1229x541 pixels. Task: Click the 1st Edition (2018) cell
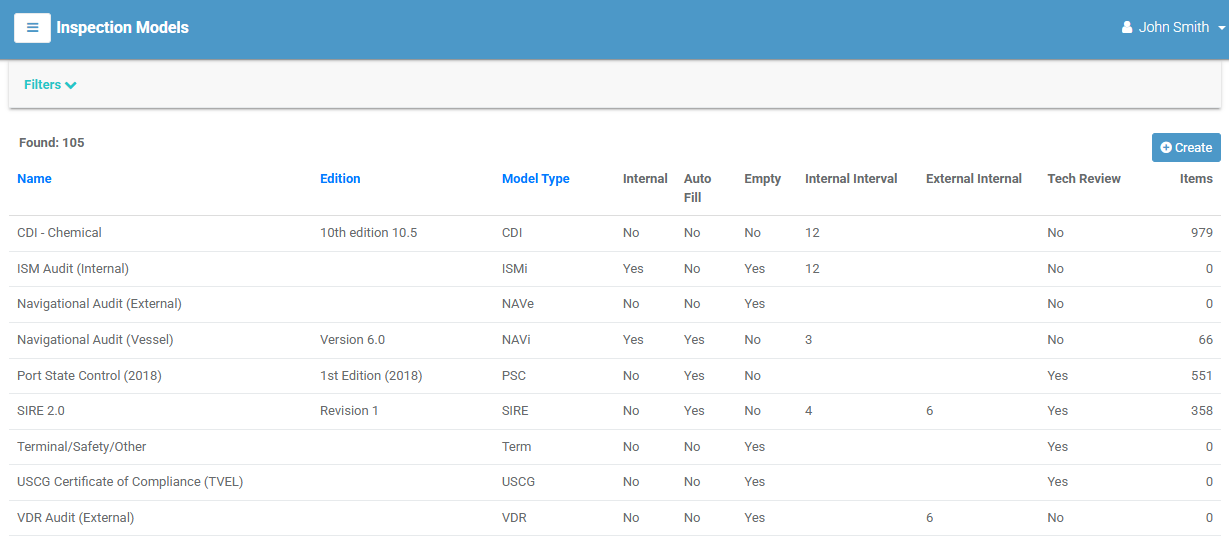pyautogui.click(x=371, y=376)
